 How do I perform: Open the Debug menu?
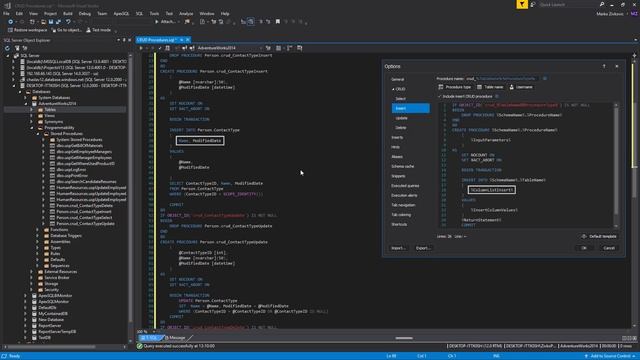tap(85, 13)
